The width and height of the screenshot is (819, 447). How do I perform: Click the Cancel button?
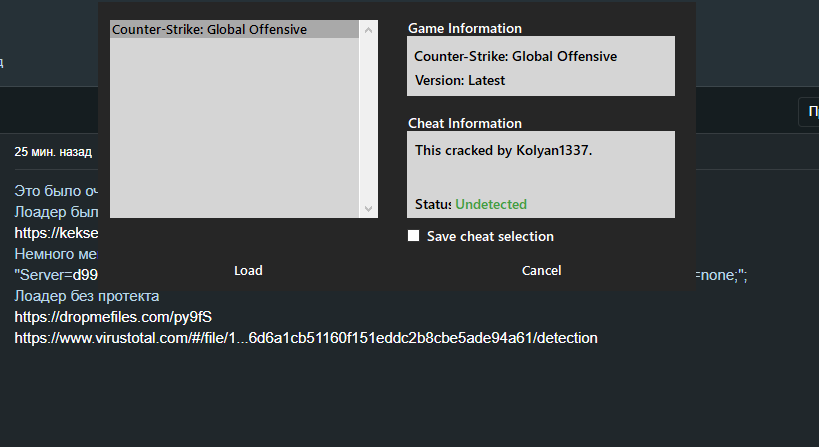(541, 270)
